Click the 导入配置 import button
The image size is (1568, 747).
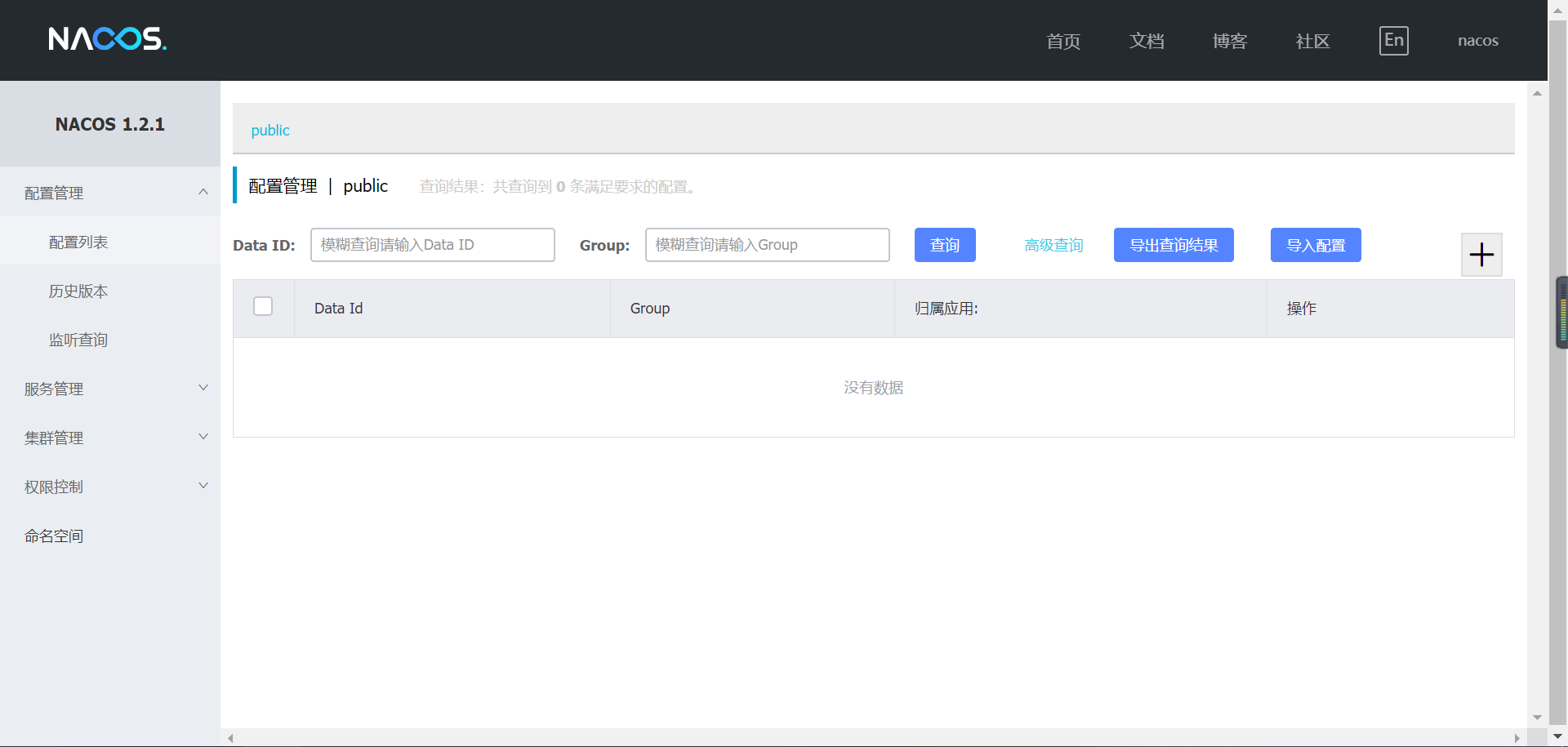click(1315, 244)
